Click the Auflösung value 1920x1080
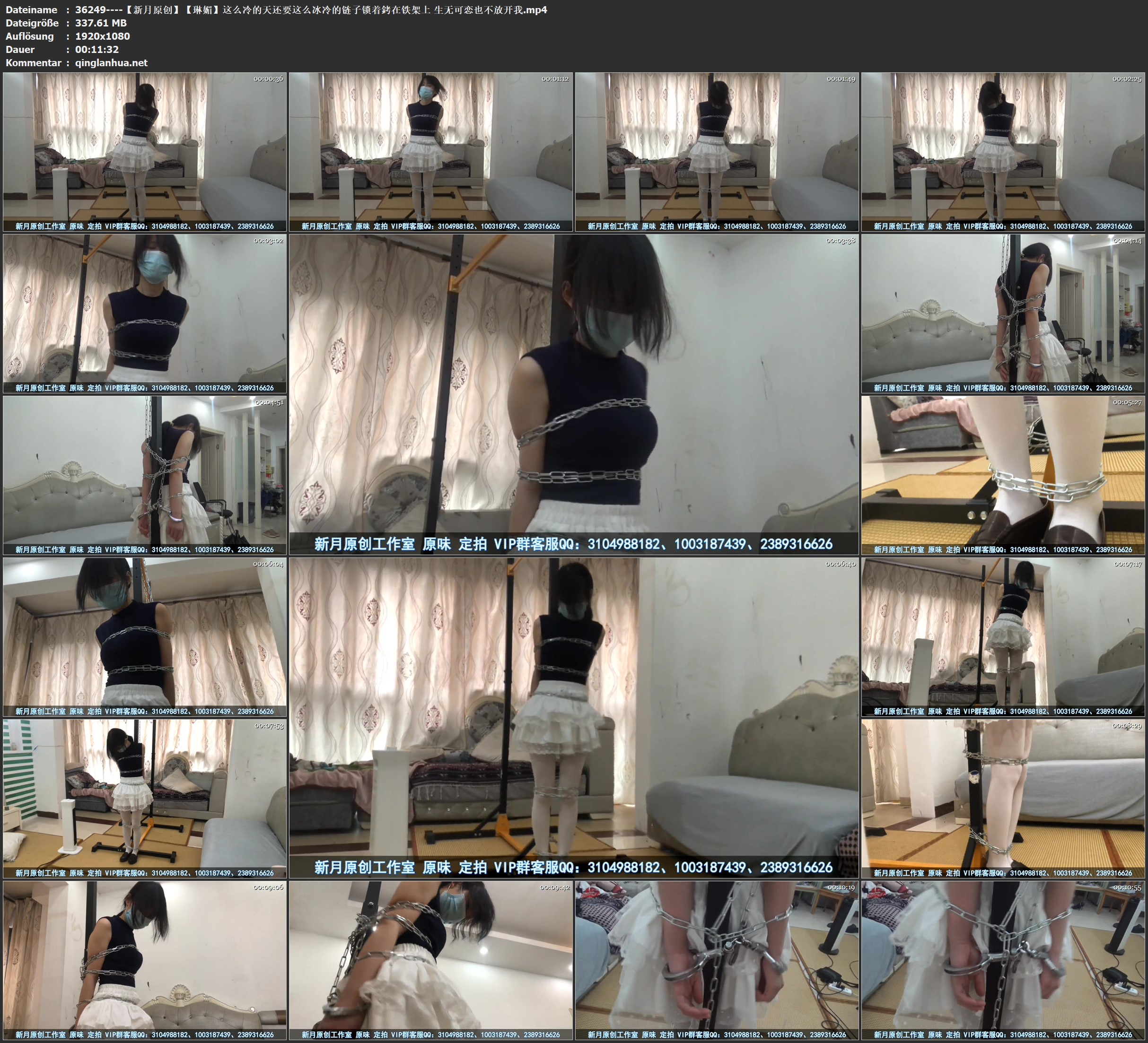Screen dimensions: 1148x1043 click(x=103, y=36)
